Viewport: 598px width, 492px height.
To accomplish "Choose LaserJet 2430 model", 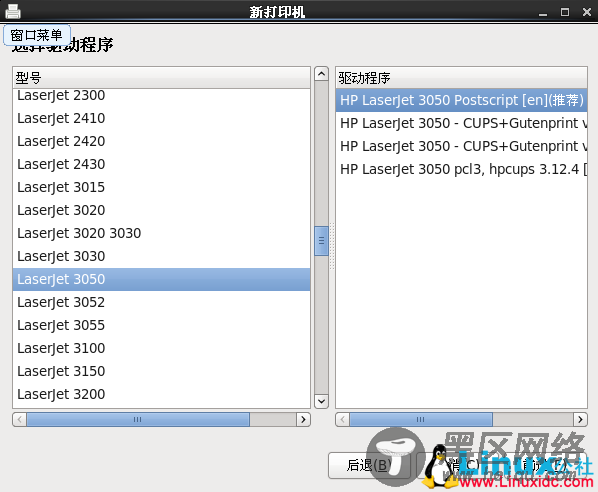I will 161,164.
